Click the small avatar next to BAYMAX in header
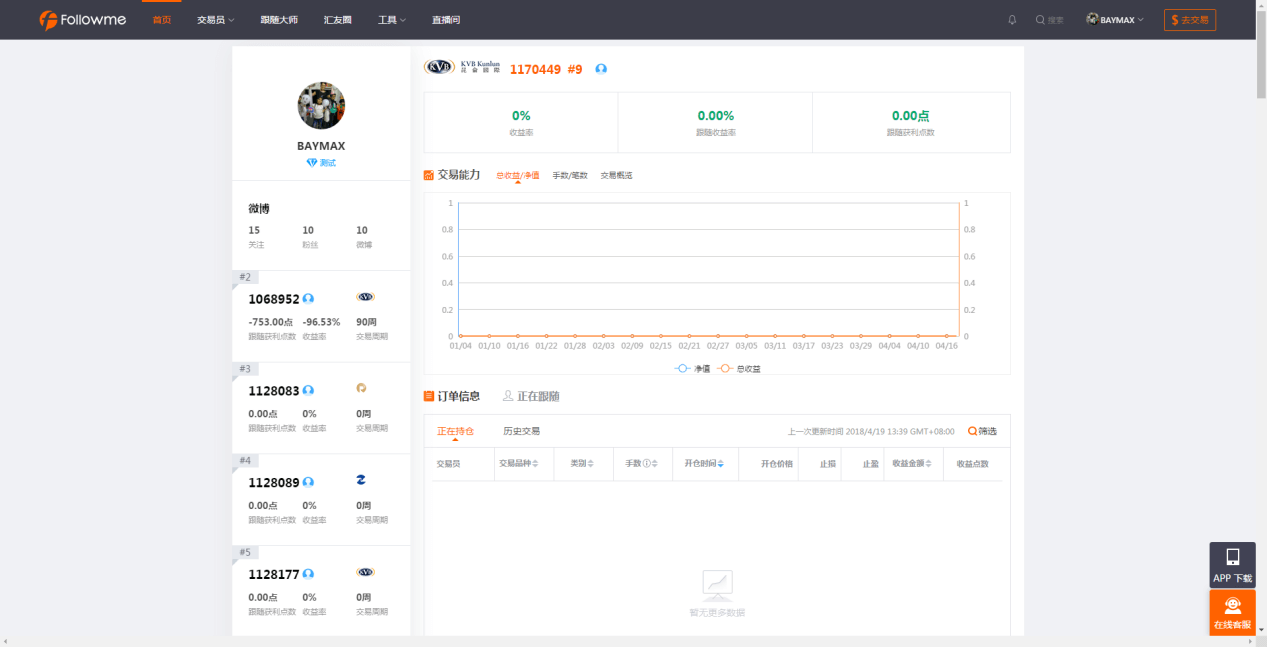 (x=1092, y=19)
